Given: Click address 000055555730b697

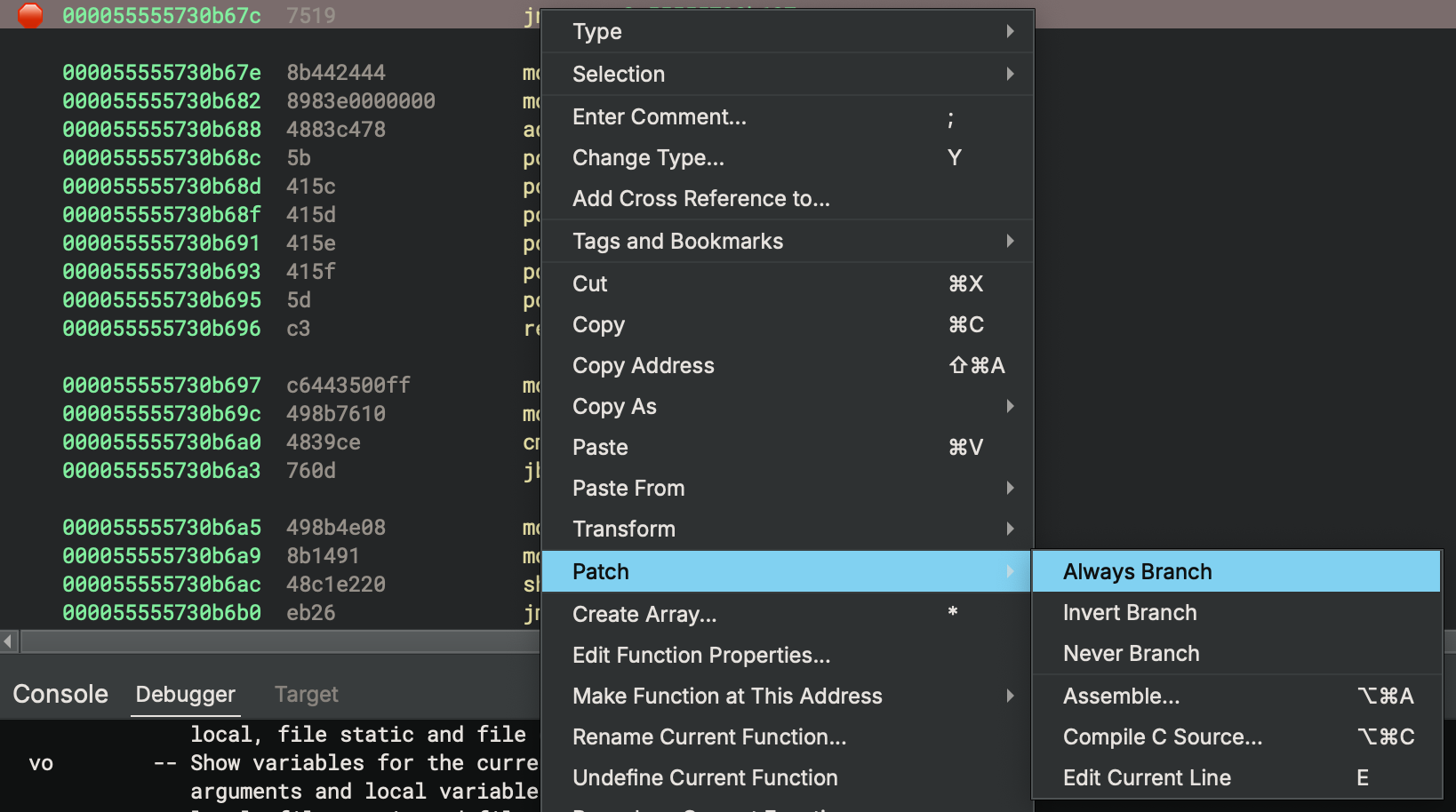Looking at the screenshot, I should 162,386.
